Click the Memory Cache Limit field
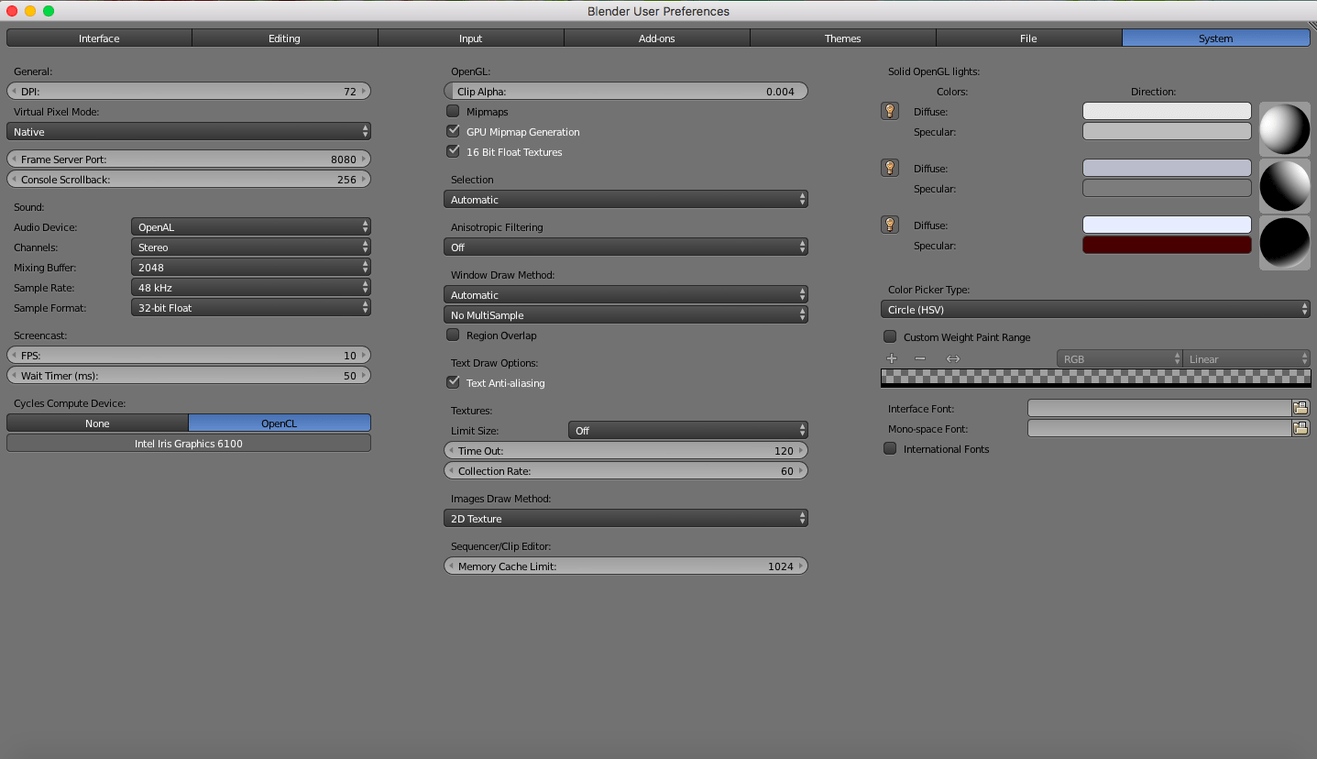This screenshot has height=759, width=1317. point(625,566)
